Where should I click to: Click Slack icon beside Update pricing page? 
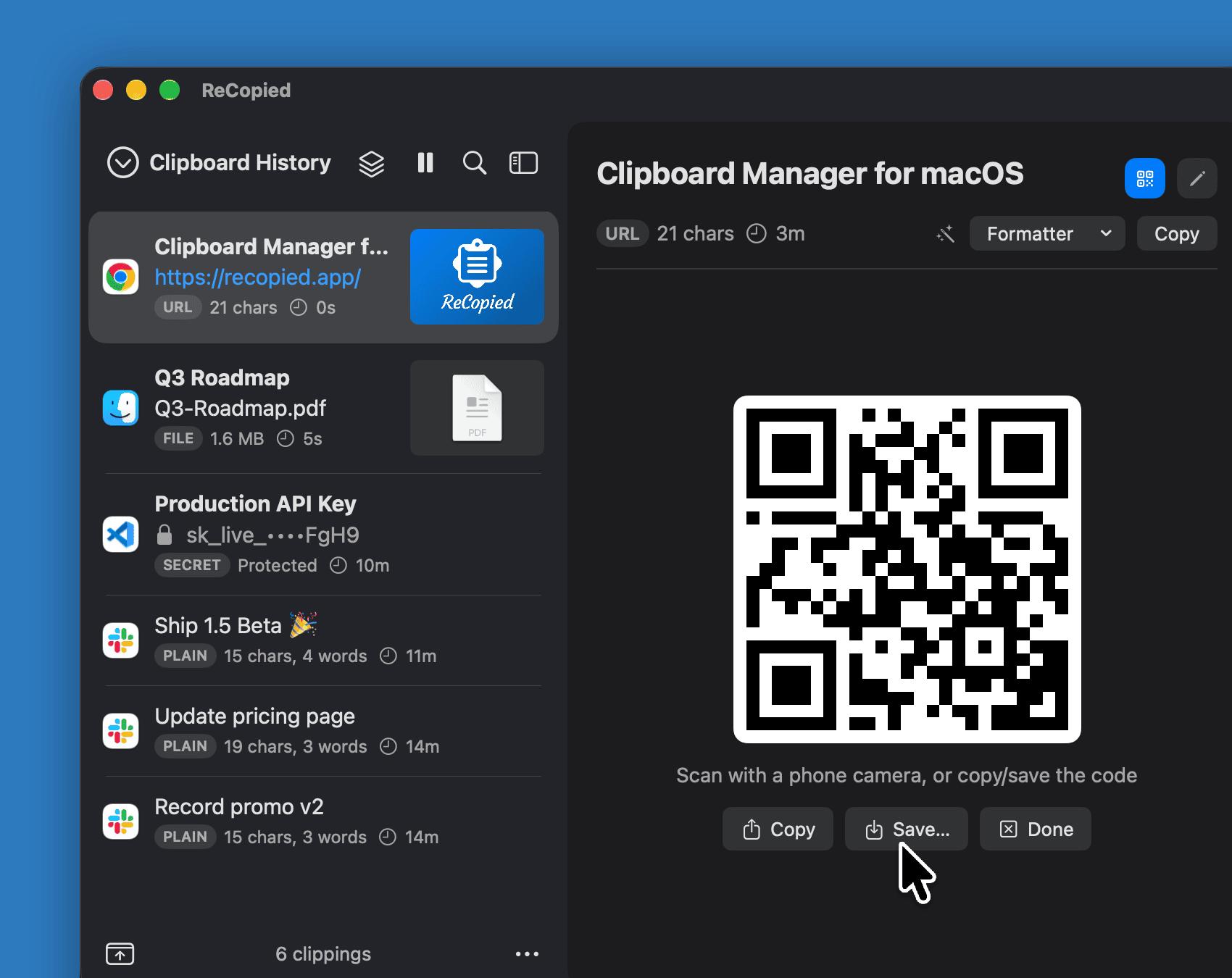click(120, 731)
